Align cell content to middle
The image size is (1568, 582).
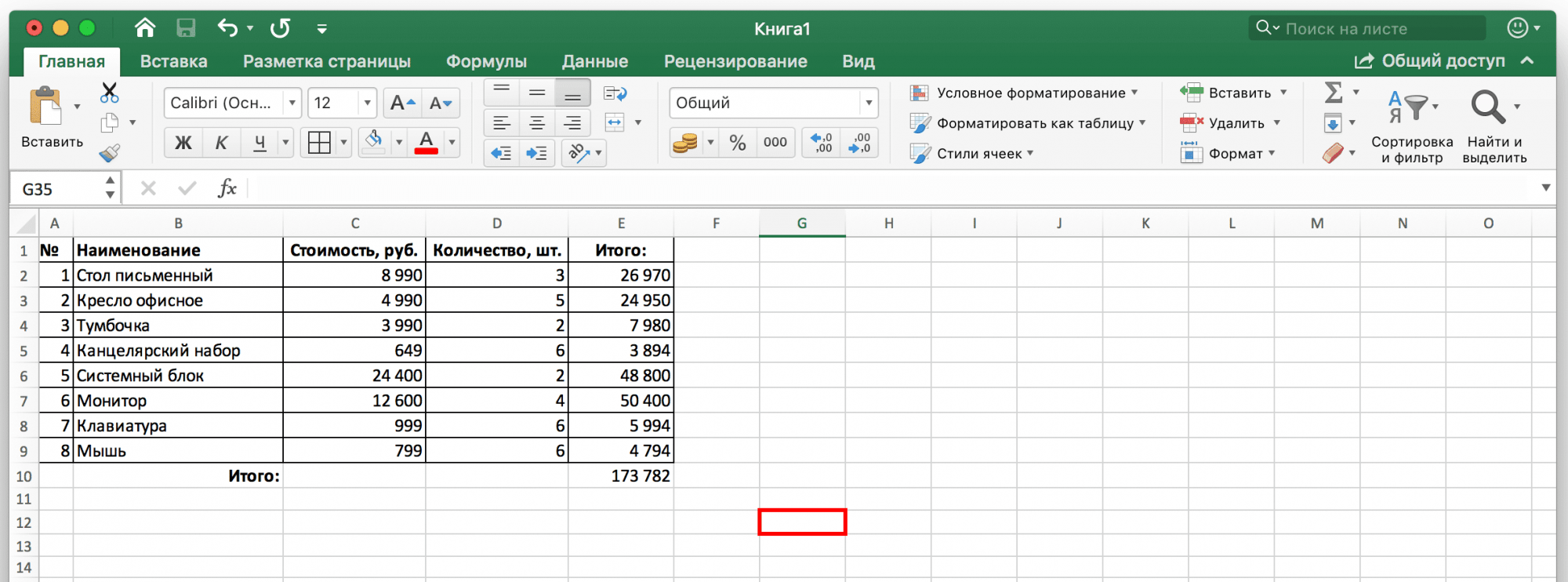pos(537,93)
